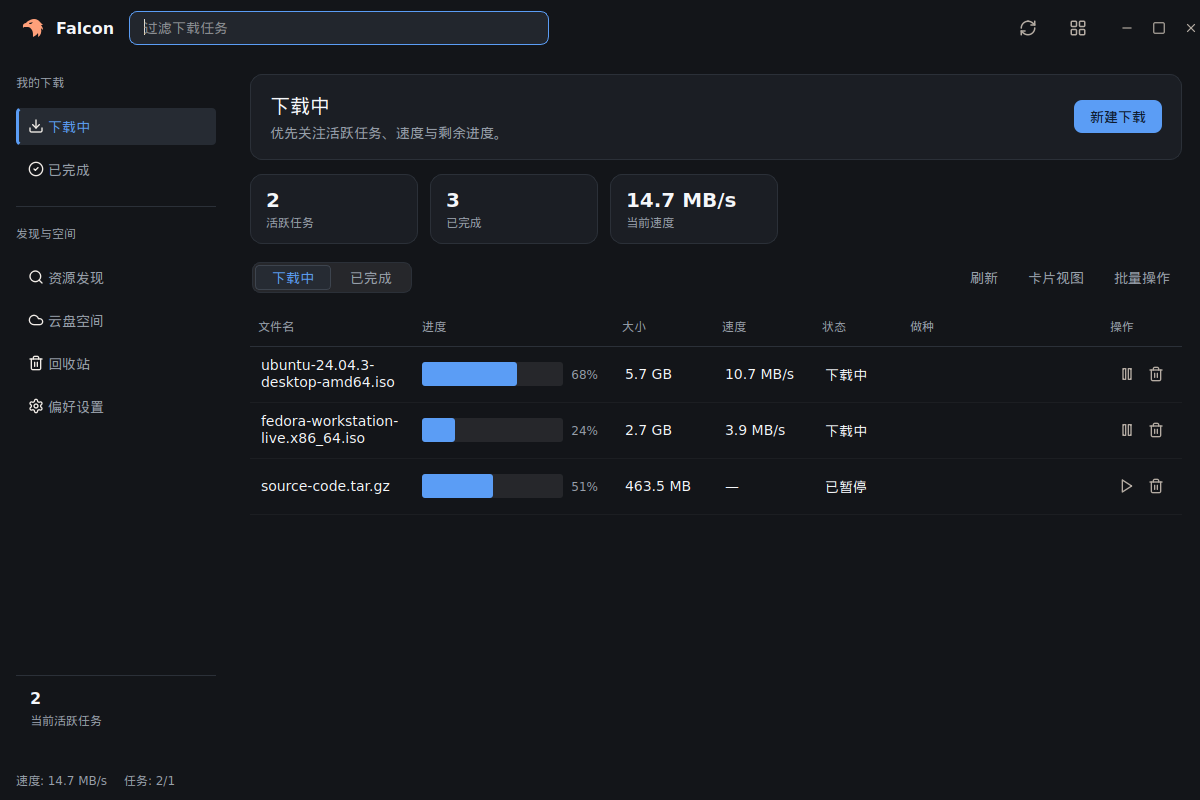Click the refresh icon in title bar
This screenshot has width=1200, height=800.
[1028, 28]
